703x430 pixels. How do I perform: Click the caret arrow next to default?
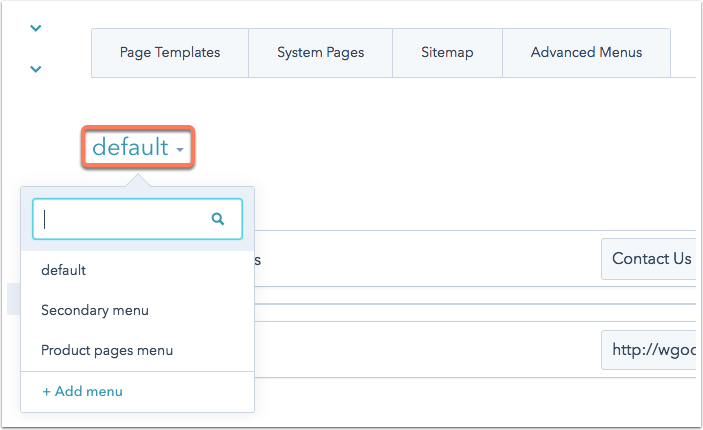click(x=180, y=149)
